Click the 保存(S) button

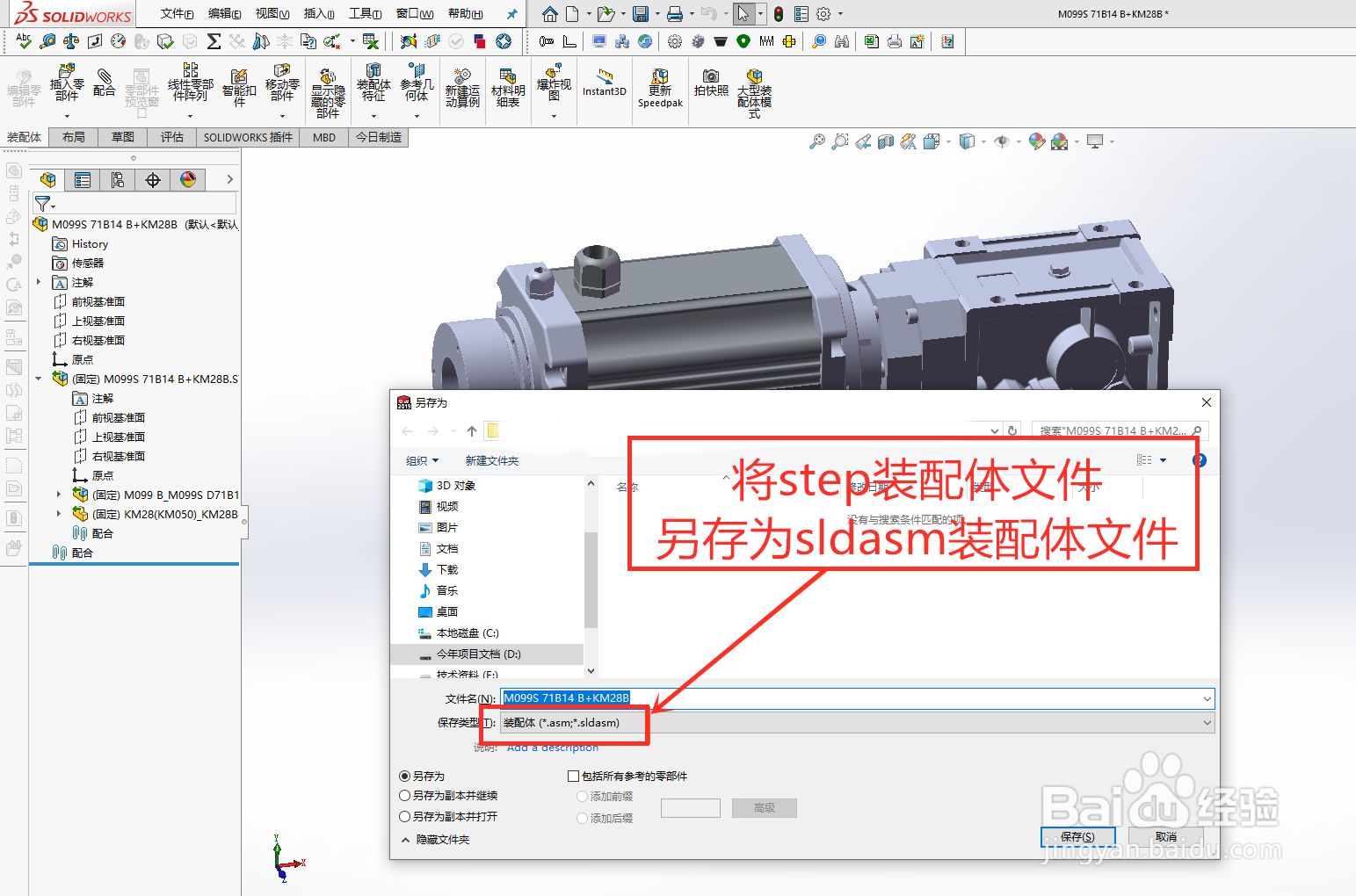(1077, 836)
